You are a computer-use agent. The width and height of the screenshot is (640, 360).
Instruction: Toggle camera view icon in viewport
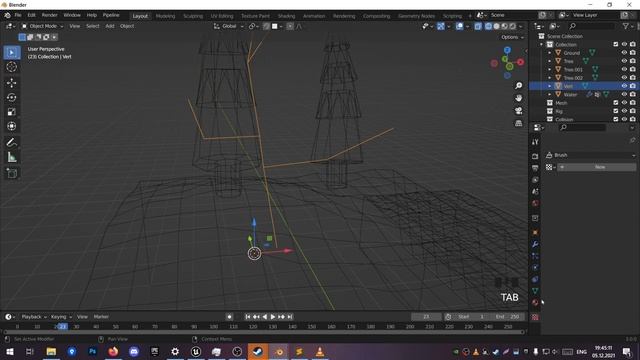(x=518, y=111)
